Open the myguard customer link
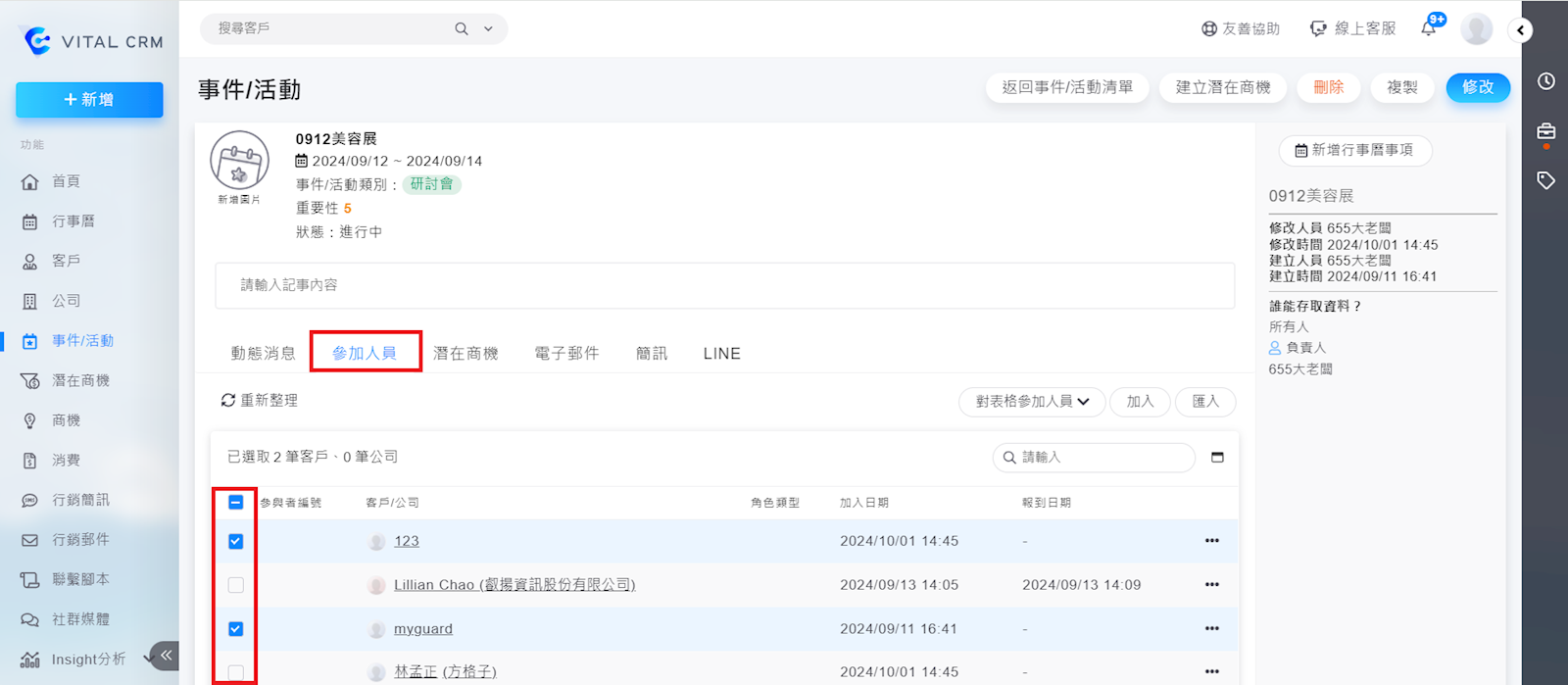The width and height of the screenshot is (1568, 685). pos(423,629)
